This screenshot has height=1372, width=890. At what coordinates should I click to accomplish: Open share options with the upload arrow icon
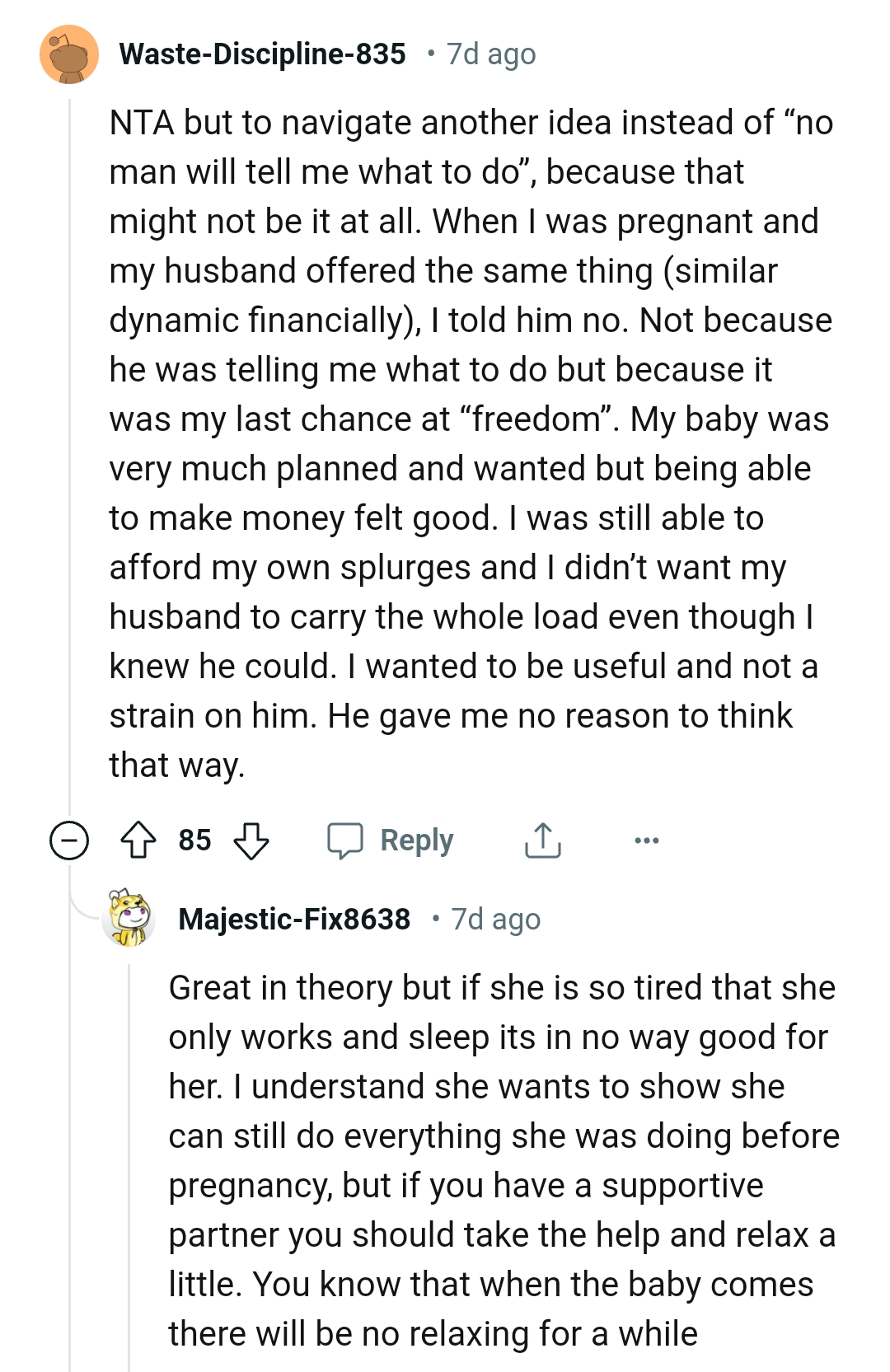tap(544, 841)
